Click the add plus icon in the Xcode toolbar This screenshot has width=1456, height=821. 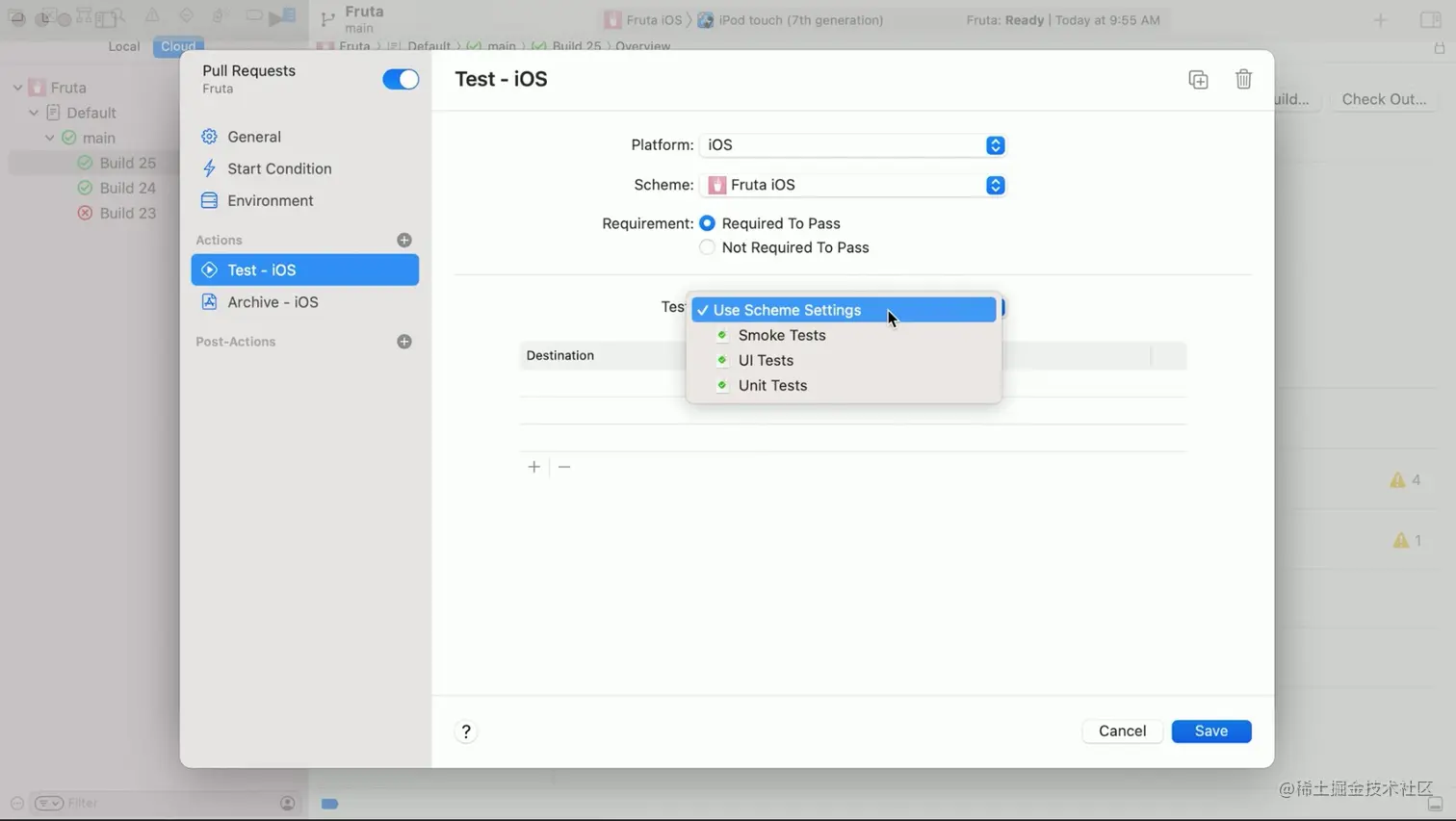point(1380,20)
